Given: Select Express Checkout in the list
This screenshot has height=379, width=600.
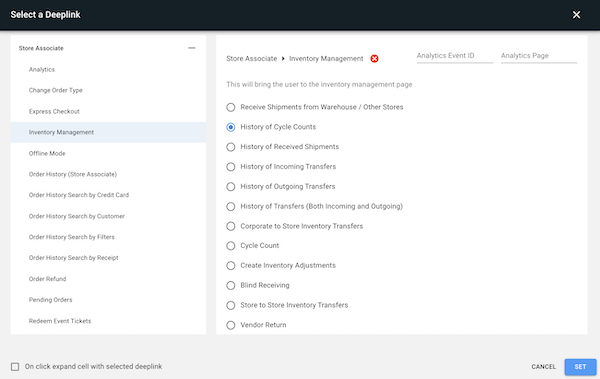Looking at the screenshot, I should coord(108,111).
